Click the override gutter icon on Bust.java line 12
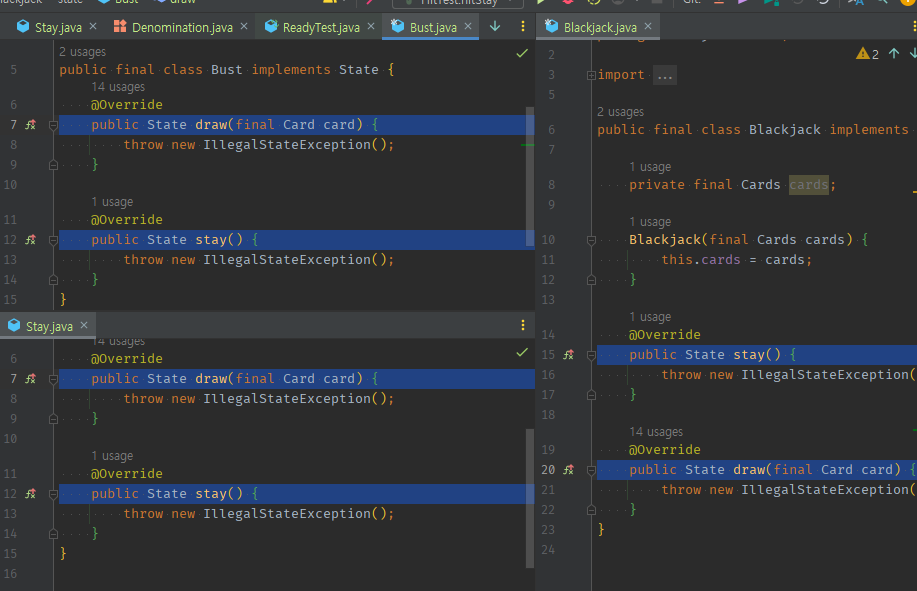The image size is (917, 591). [31, 240]
